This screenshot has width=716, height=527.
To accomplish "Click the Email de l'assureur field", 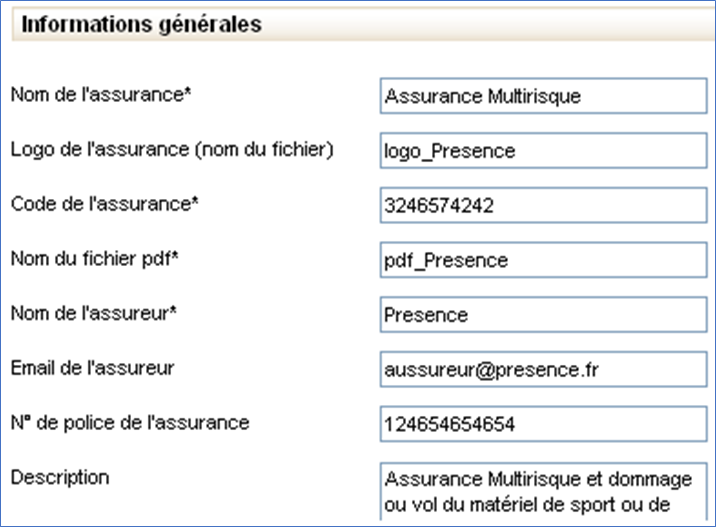I will [x=543, y=370].
